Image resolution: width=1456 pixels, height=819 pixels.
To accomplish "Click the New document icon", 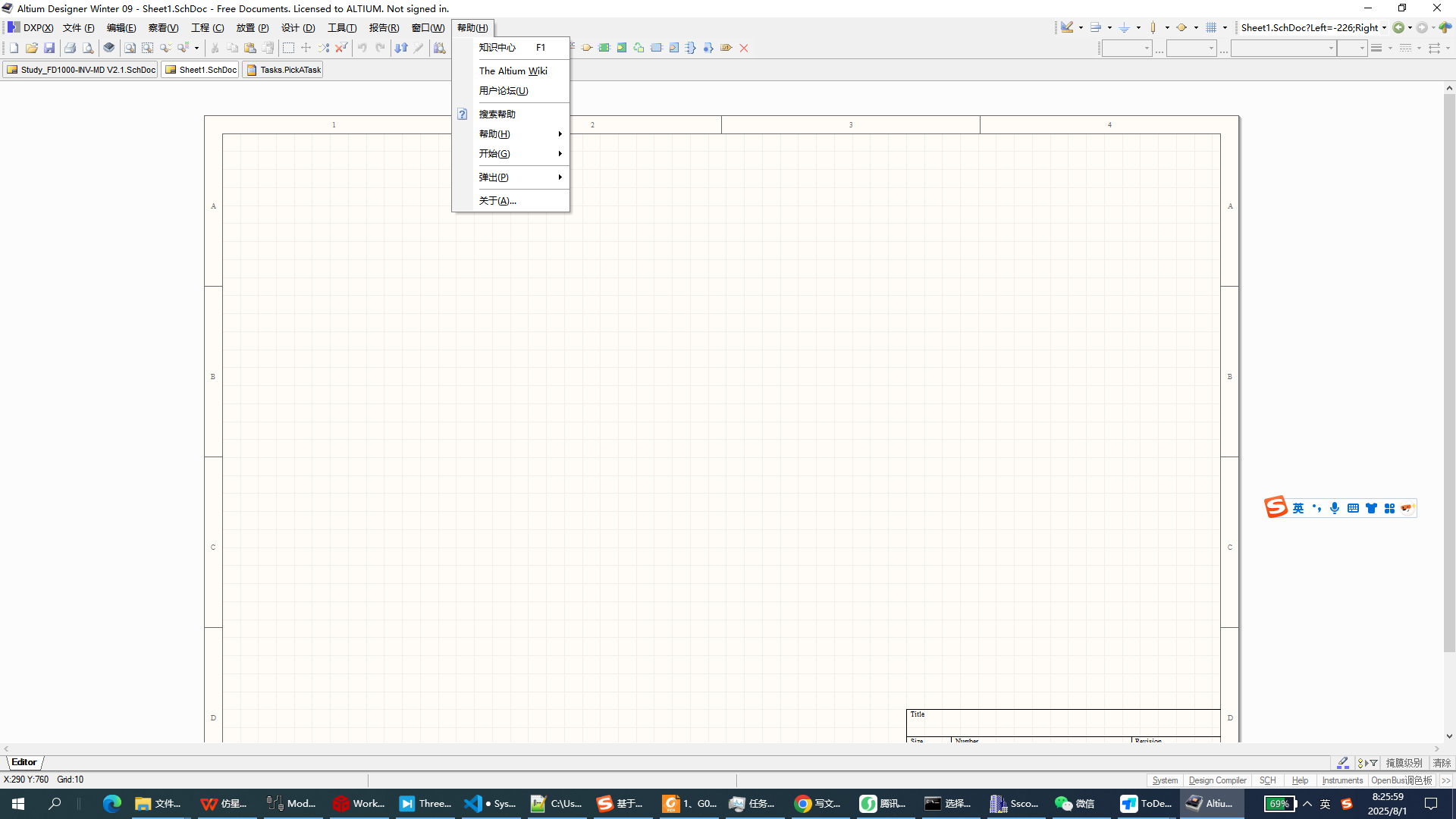I will 14,48.
